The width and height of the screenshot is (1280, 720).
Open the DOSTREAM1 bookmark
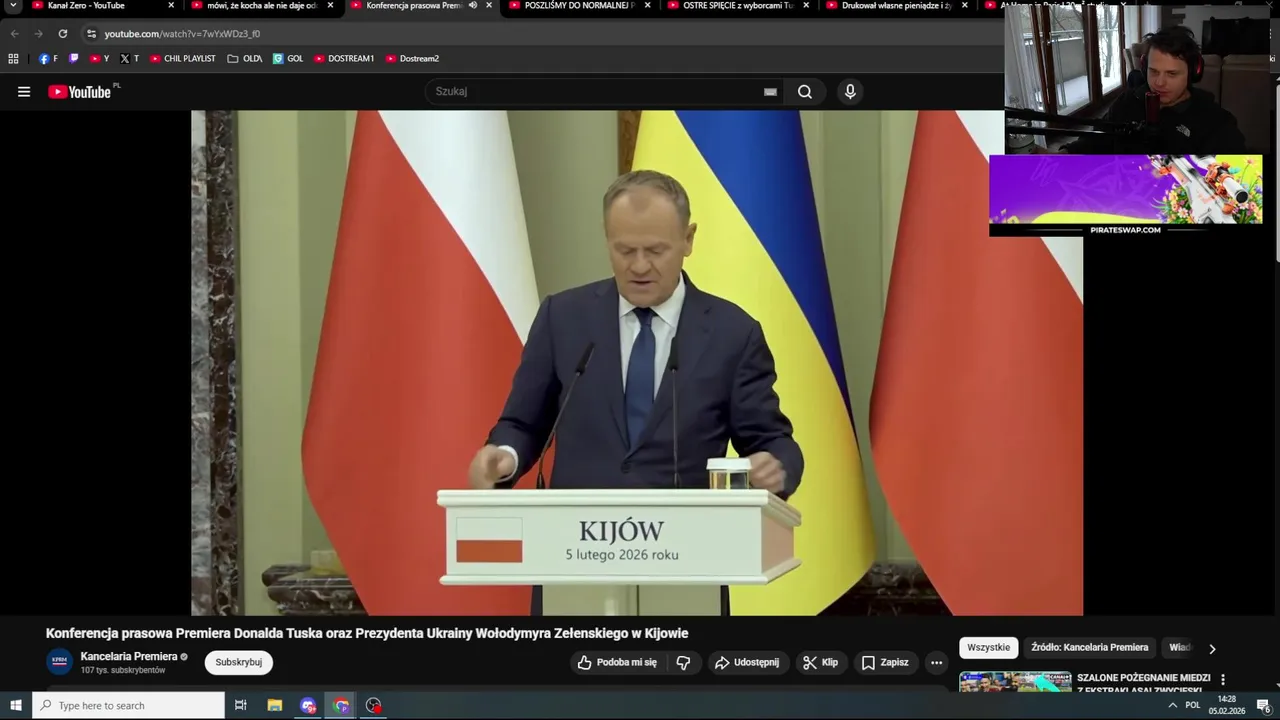pyautogui.click(x=344, y=59)
